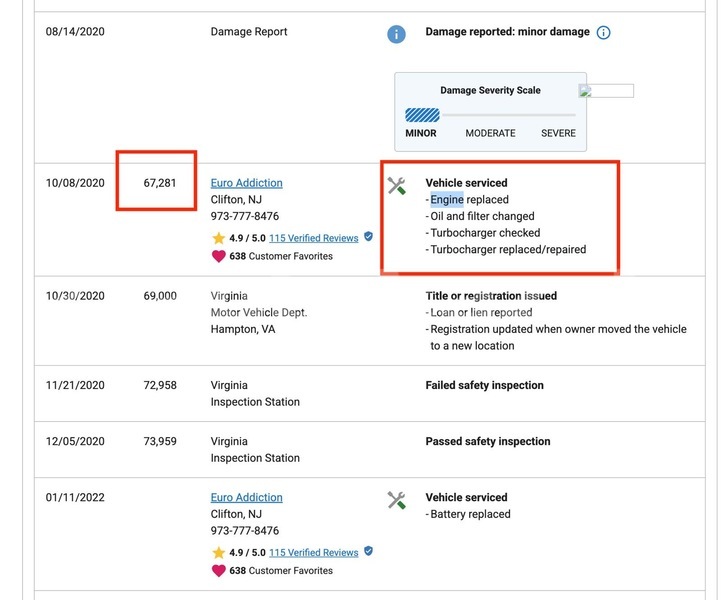Click the MODERATE label on severity scale
Screen dimensions: 721x600
490,133
